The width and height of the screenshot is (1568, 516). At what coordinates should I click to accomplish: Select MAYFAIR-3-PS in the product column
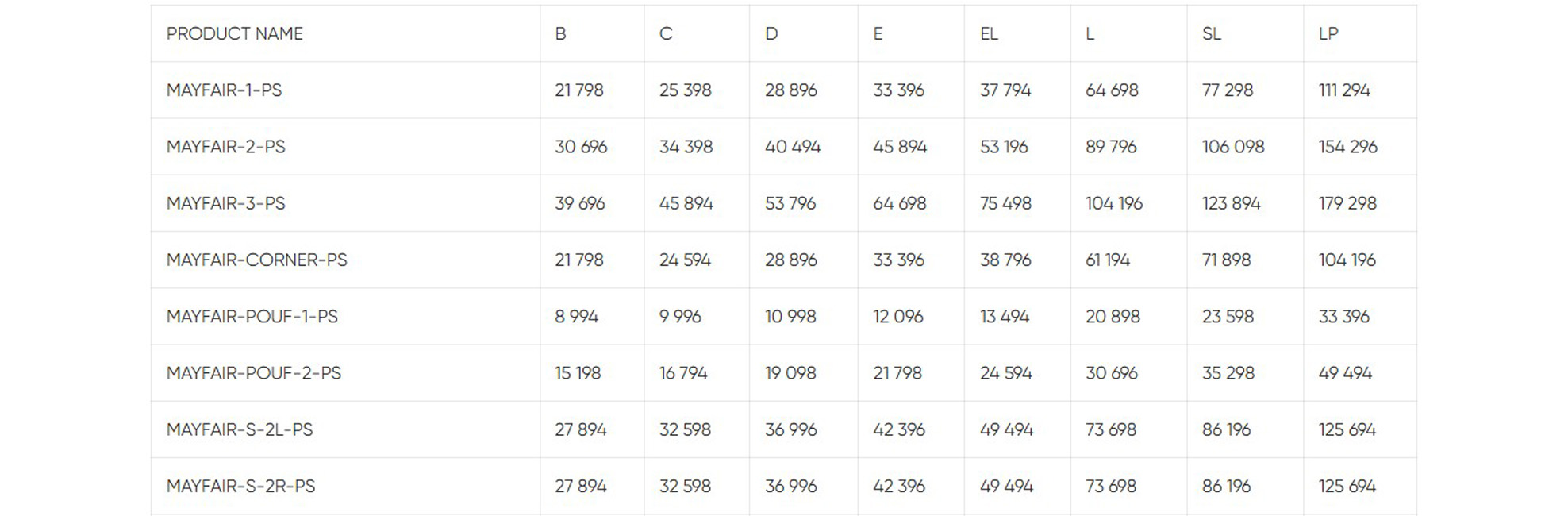pyautogui.click(x=225, y=203)
